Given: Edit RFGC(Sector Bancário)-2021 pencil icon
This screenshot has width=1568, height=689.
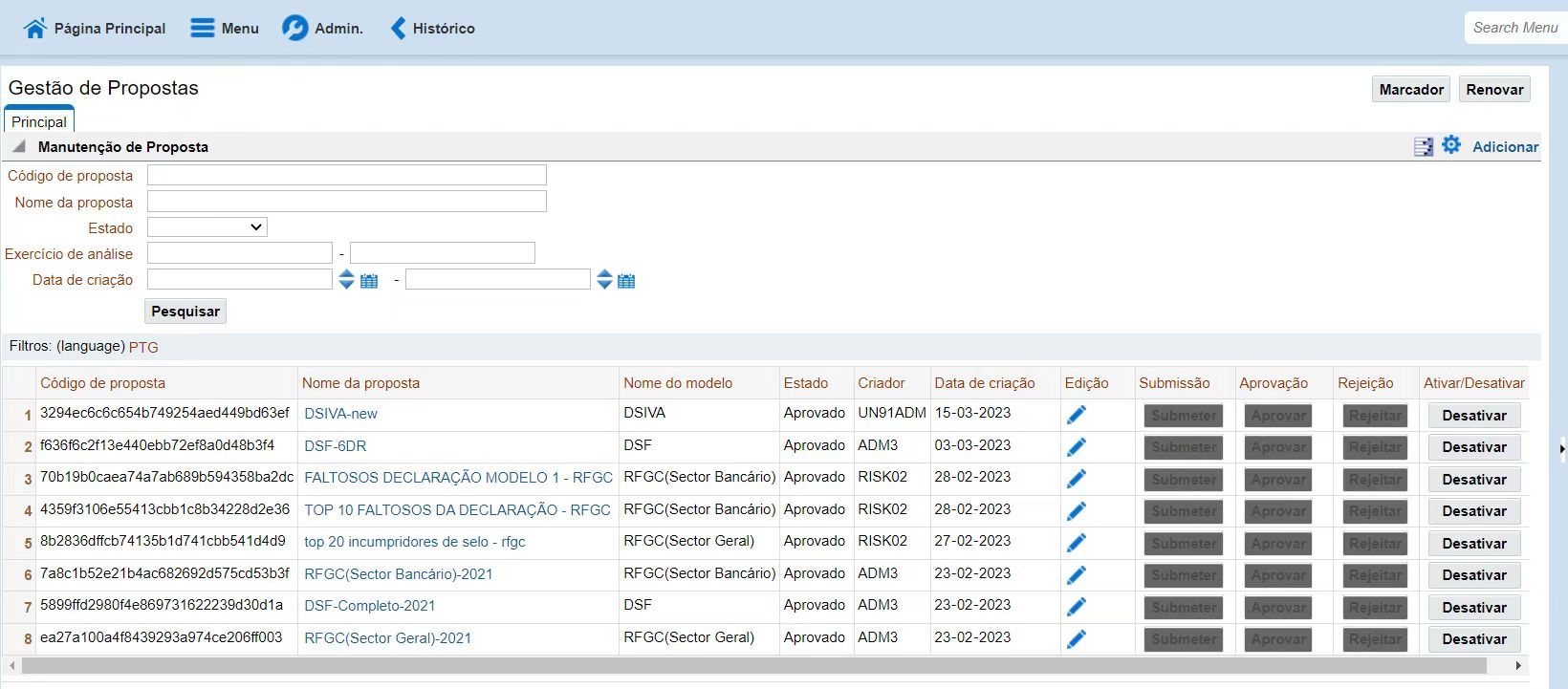Looking at the screenshot, I should 1077,574.
